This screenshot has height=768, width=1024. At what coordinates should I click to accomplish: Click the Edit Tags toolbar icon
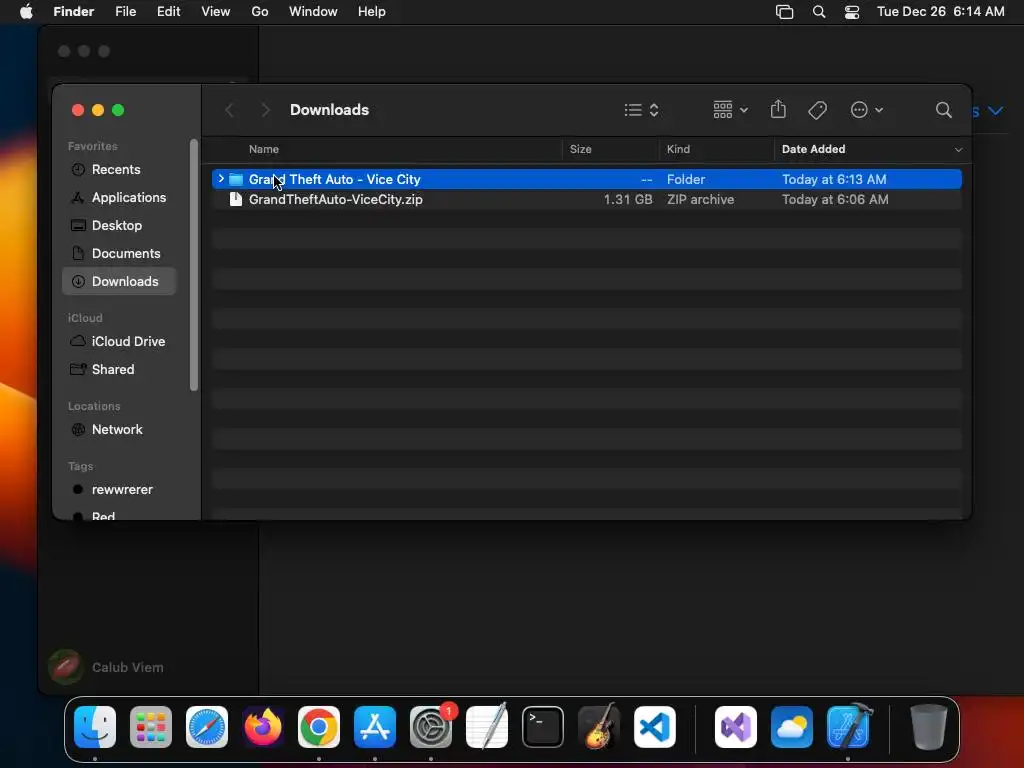click(x=817, y=110)
